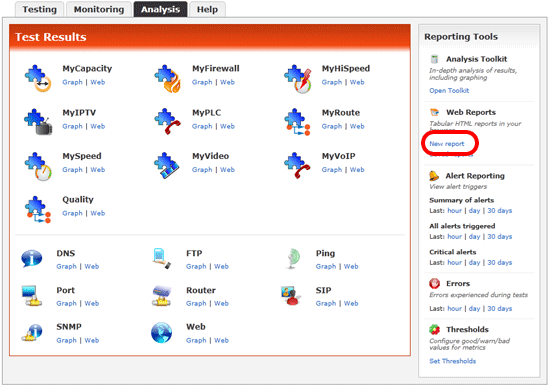Viewport: 550px width, 386px height.
Task: Open the Set Thresholds link
Action: (452, 361)
